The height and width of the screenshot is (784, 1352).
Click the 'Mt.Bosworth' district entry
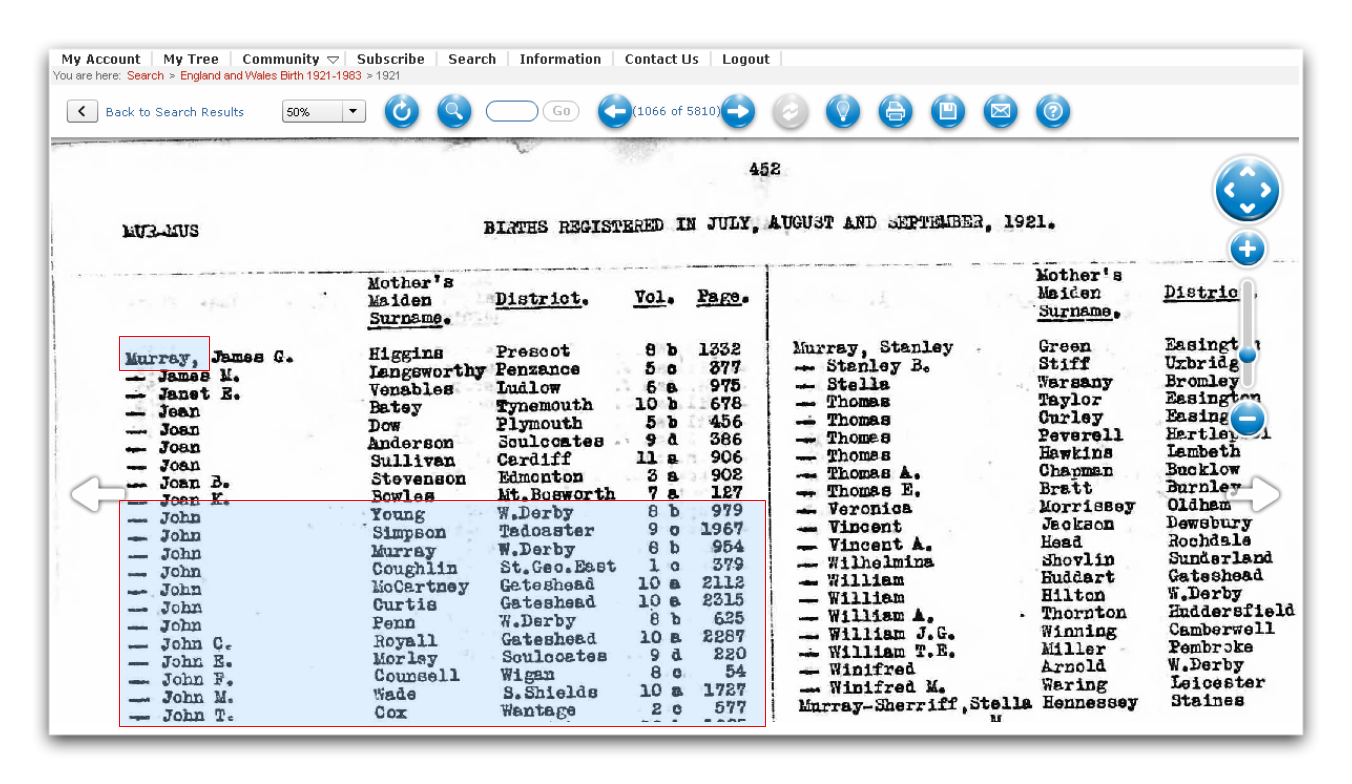click(557, 495)
